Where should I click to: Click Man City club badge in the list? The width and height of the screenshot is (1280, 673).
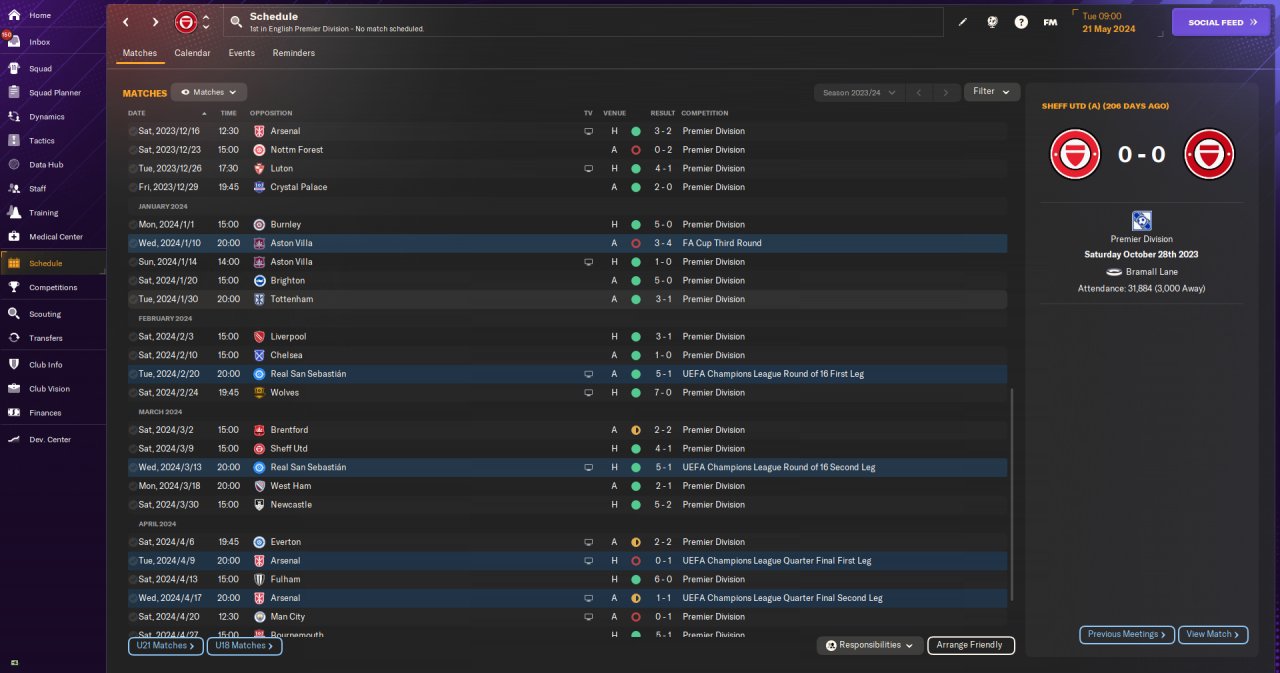(259, 617)
